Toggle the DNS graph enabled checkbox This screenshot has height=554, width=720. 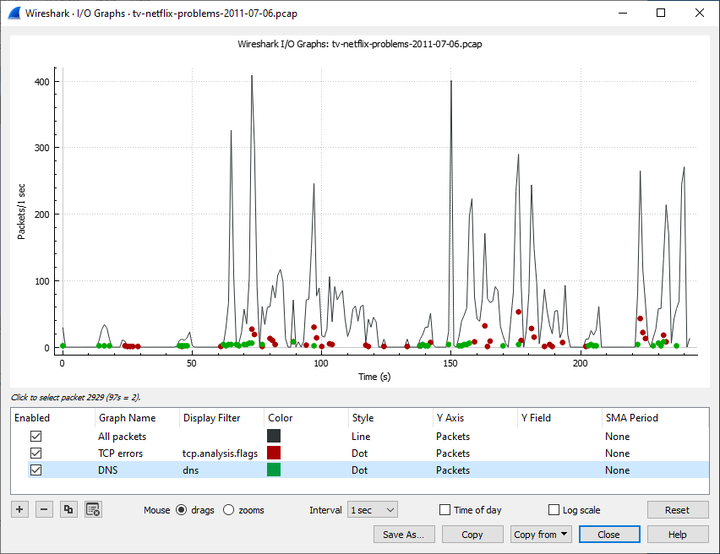[36, 470]
